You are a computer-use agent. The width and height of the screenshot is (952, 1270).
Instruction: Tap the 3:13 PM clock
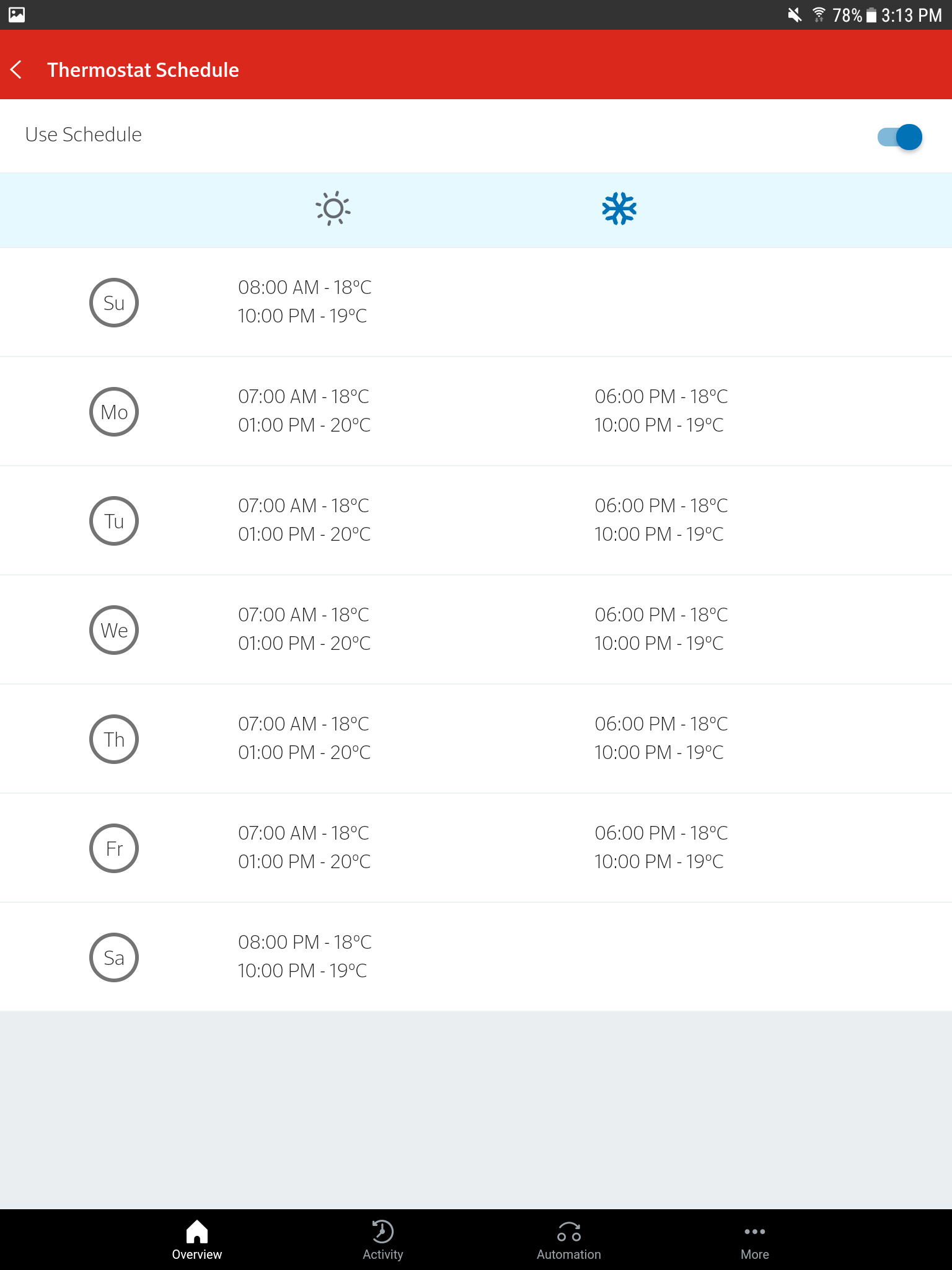tap(912, 15)
